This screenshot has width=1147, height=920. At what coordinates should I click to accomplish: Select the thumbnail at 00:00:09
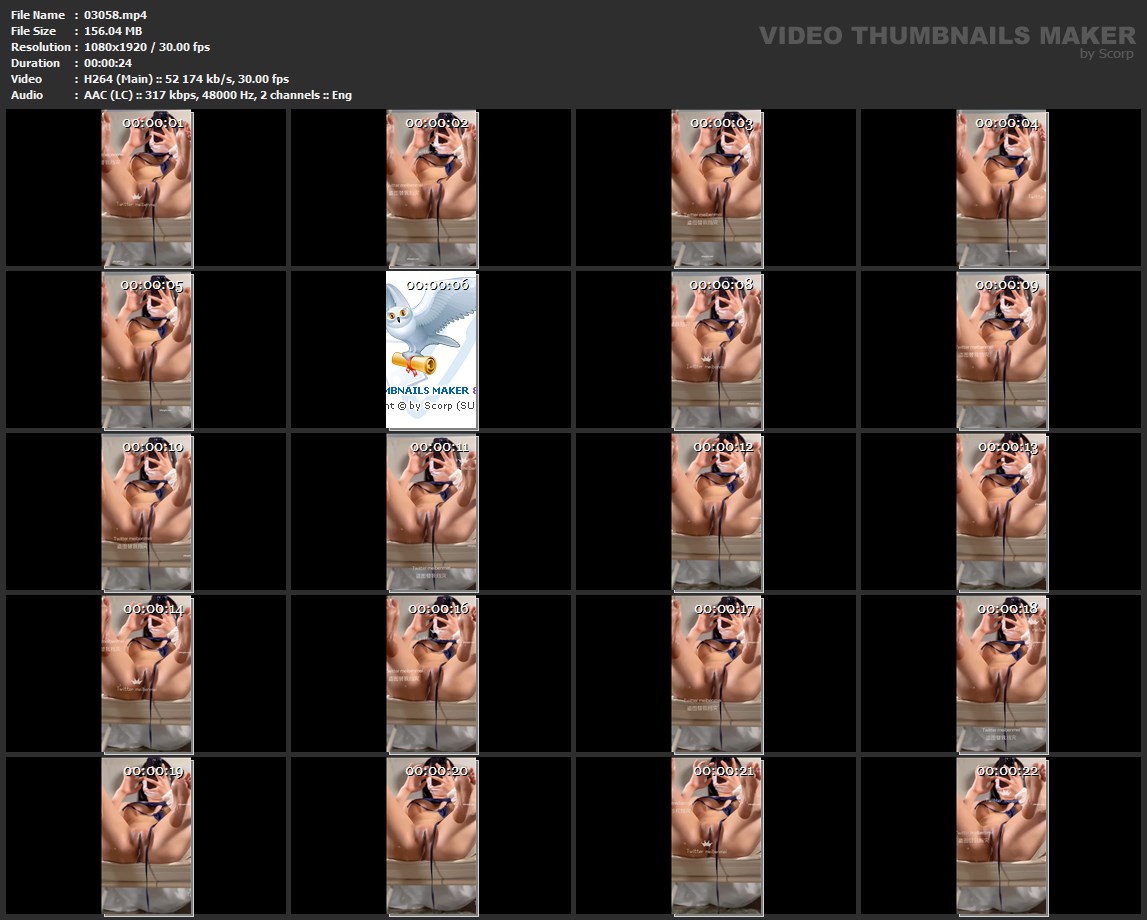(x=1002, y=350)
